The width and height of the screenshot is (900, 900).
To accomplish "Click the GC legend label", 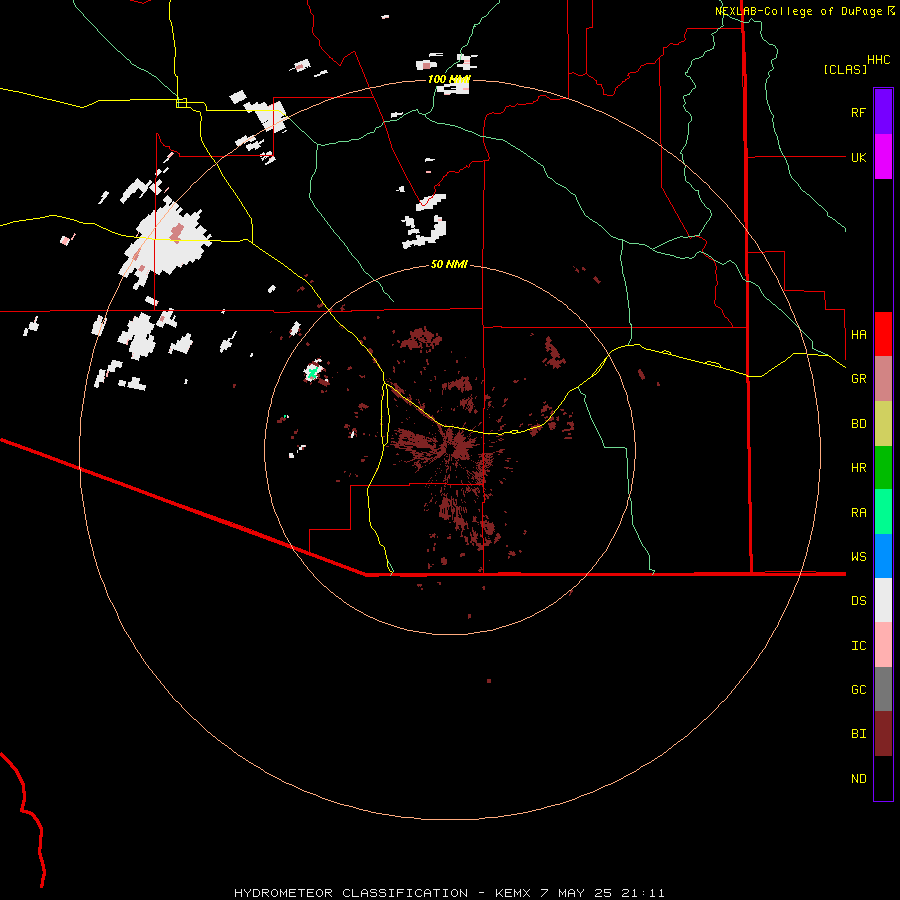I will (x=859, y=689).
